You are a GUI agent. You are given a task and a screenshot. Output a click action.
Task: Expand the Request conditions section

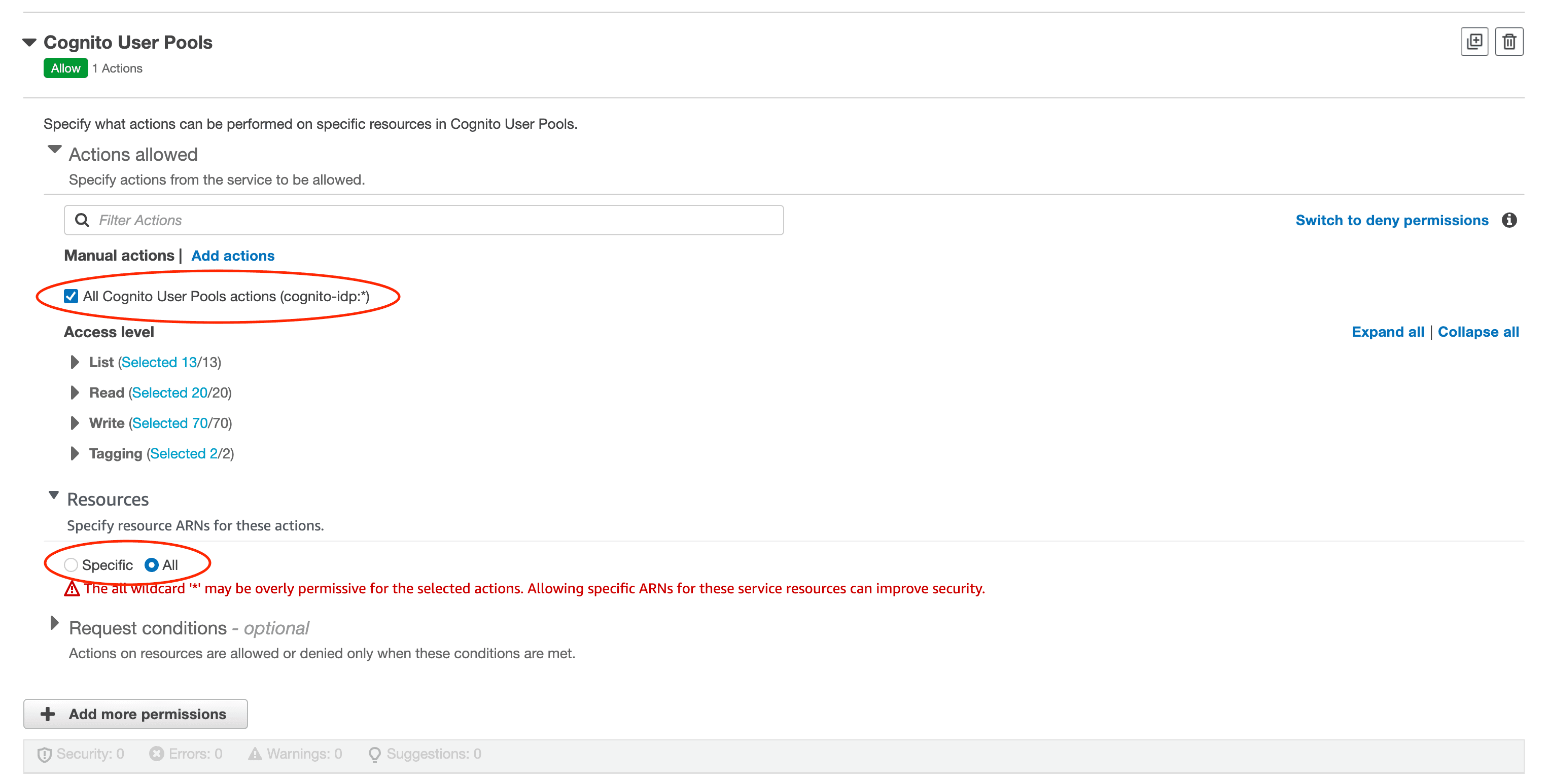click(55, 626)
